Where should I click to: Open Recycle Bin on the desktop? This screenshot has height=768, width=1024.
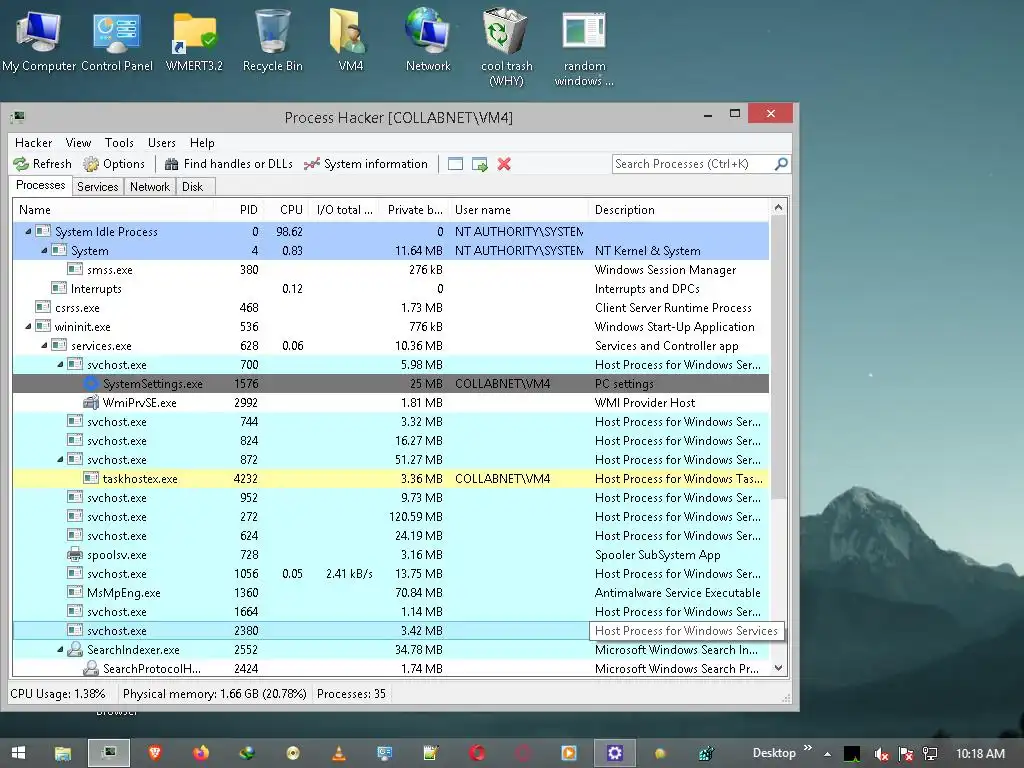[x=272, y=40]
